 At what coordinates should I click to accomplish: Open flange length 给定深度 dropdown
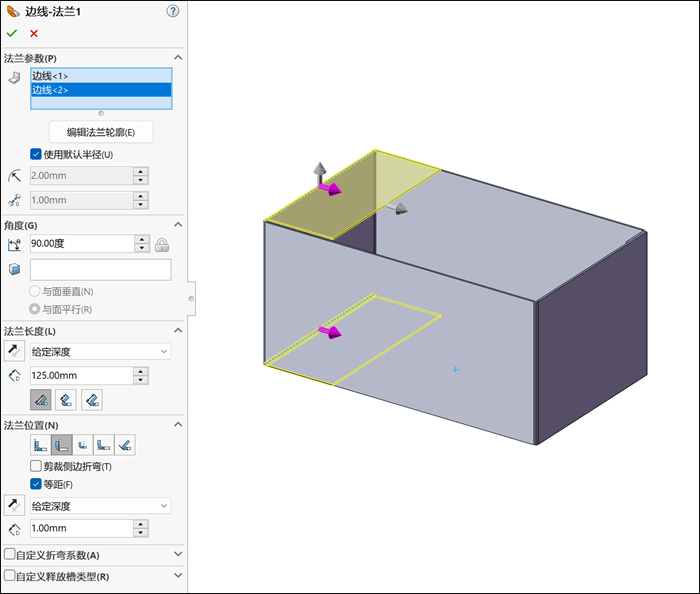[x=100, y=352]
